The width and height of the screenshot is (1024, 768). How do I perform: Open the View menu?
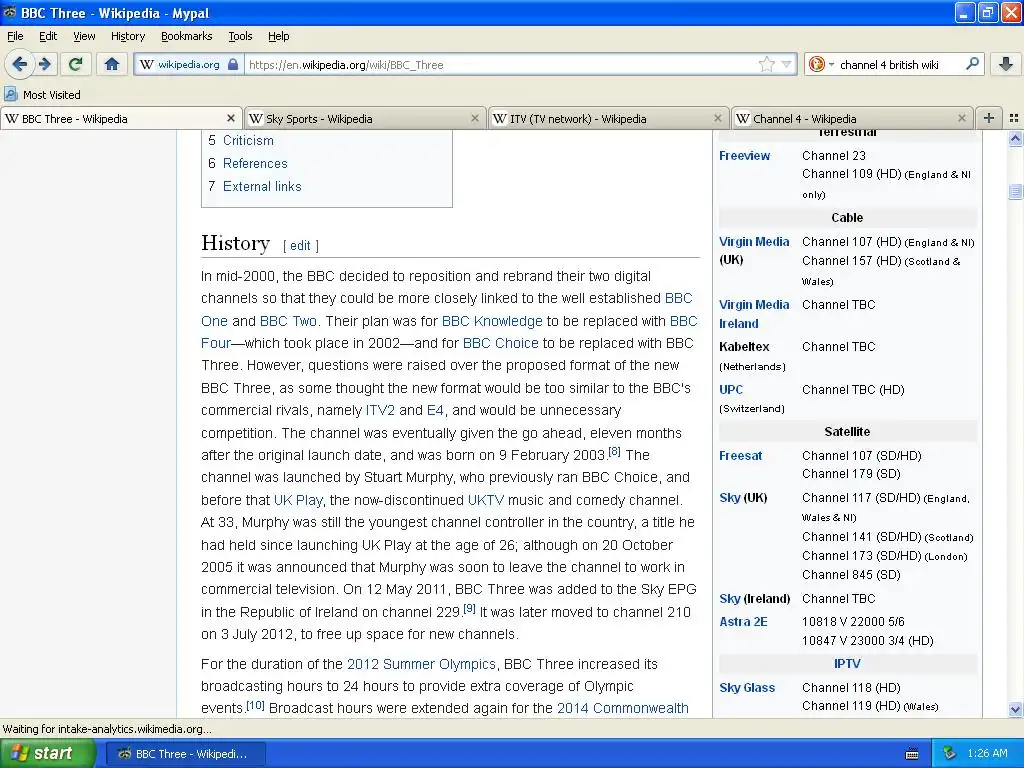tap(84, 36)
